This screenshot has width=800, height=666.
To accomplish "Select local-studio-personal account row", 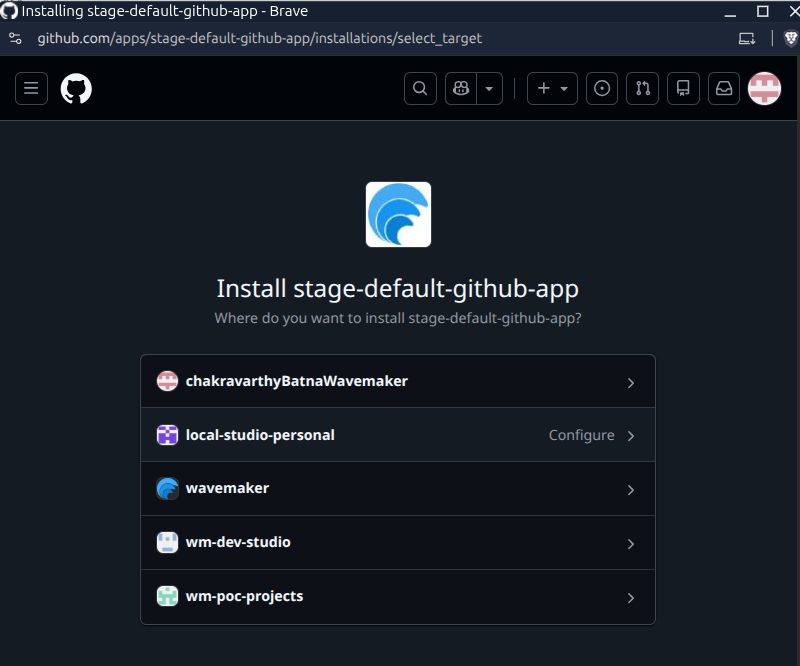I will point(398,435).
